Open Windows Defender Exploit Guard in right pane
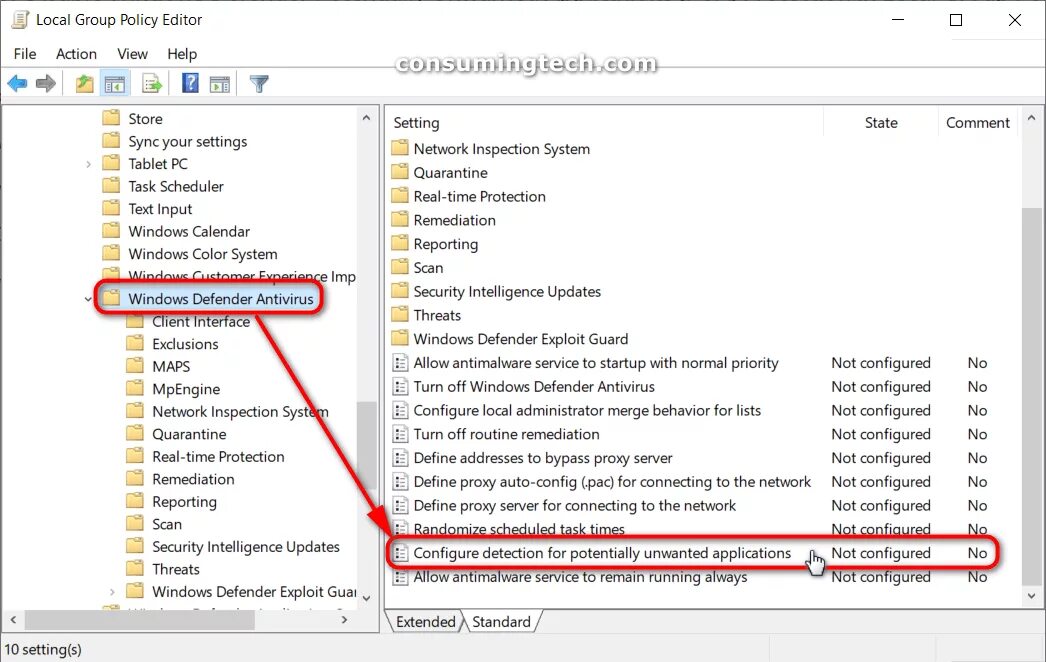Image resolution: width=1046 pixels, height=662 pixels. coord(520,339)
